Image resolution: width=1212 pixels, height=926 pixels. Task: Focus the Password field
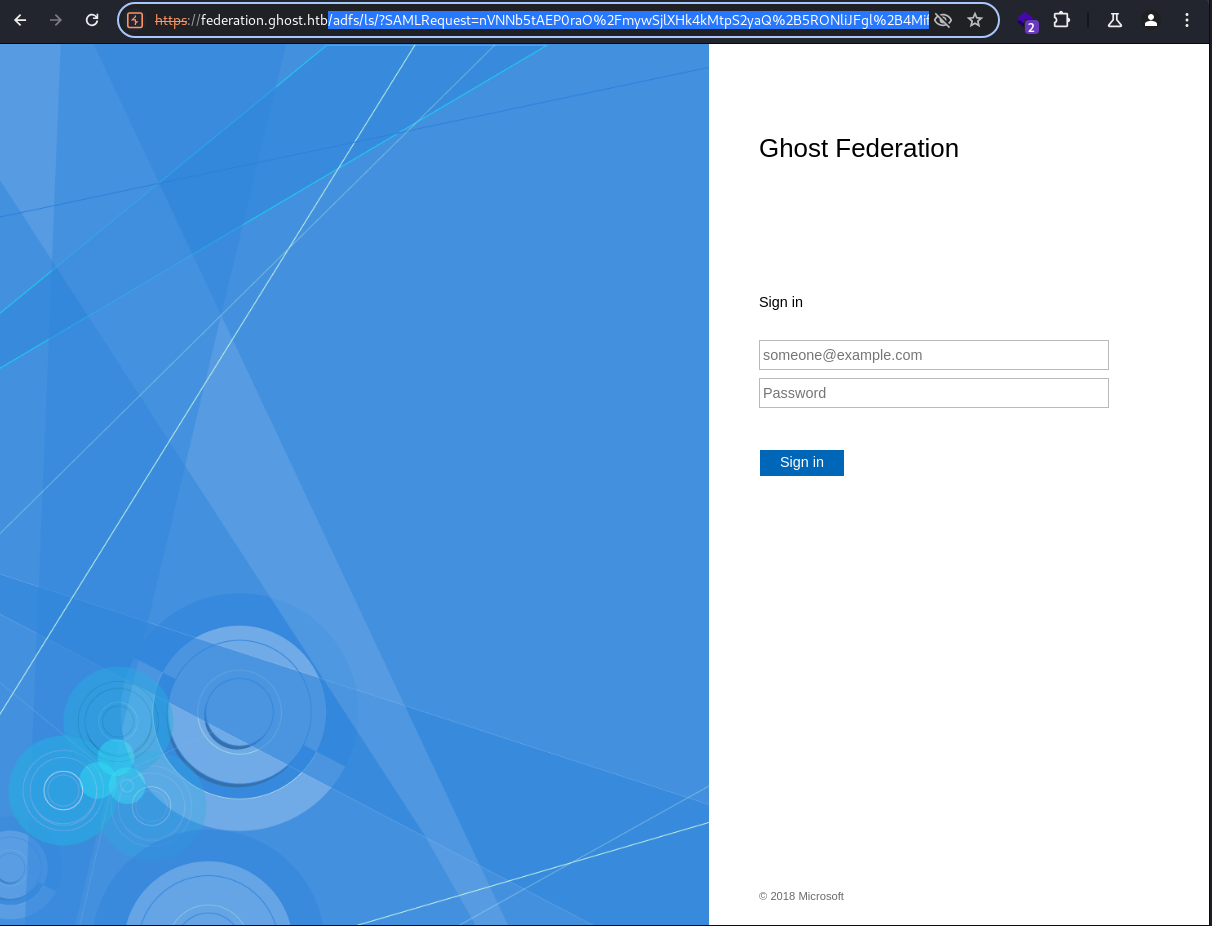934,393
